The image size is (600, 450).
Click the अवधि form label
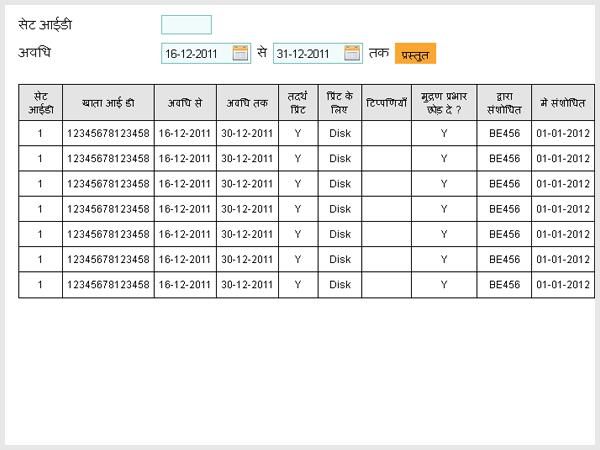[x=34, y=52]
